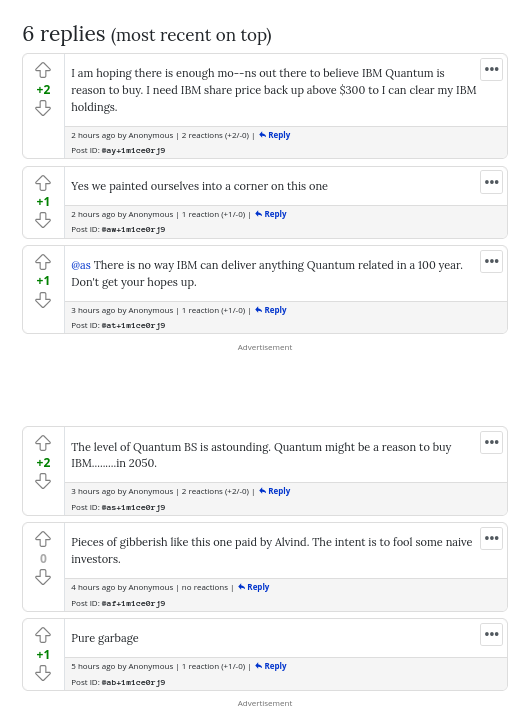The image size is (528, 722).
Task: Upvote the 'Pieces of gibberish' reply
Action: pyautogui.click(x=43, y=539)
